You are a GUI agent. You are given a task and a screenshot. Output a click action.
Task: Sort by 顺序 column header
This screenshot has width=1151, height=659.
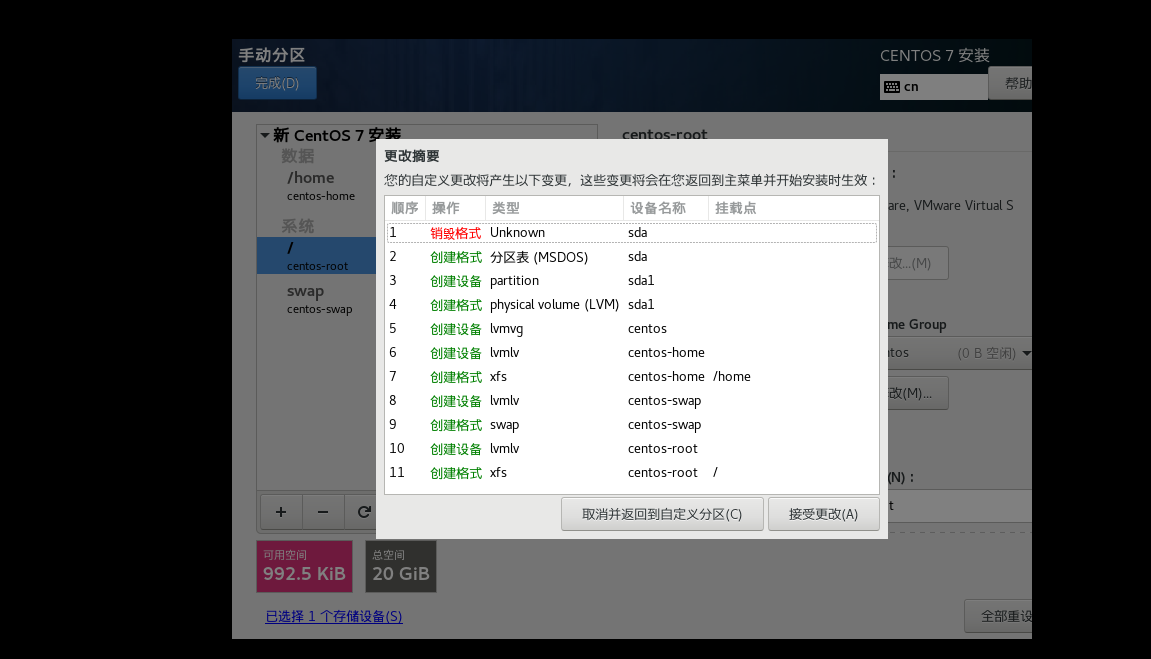pyautogui.click(x=405, y=208)
